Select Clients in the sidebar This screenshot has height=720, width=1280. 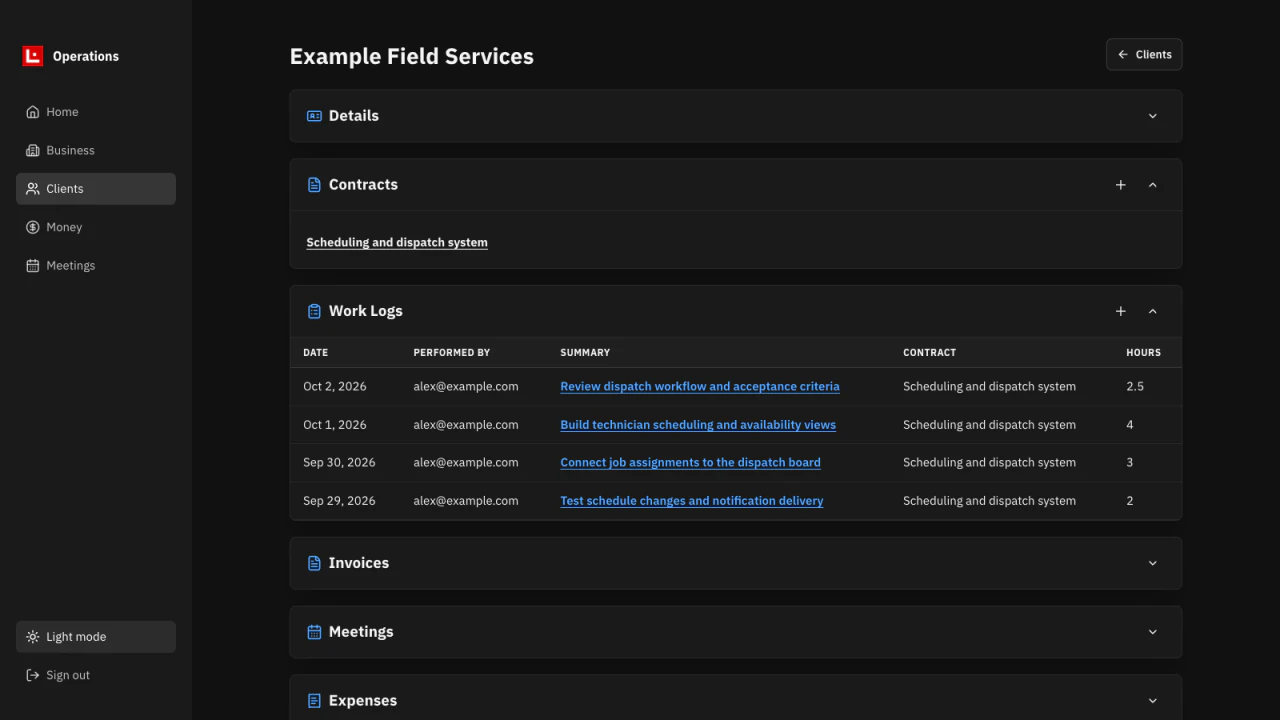click(96, 189)
